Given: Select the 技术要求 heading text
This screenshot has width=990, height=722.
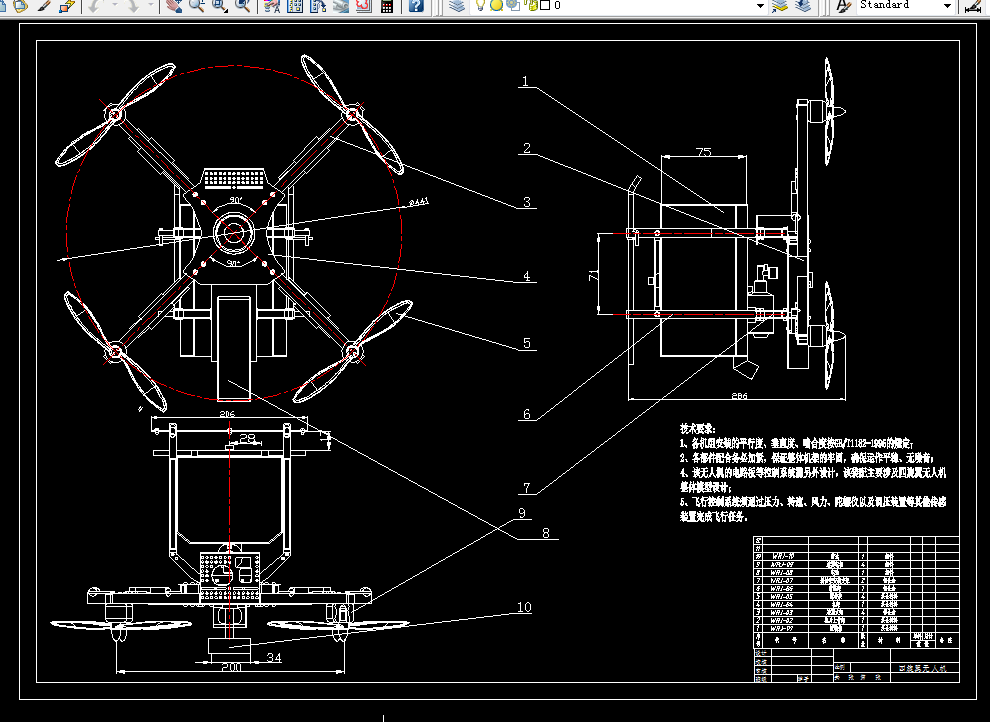Looking at the screenshot, I should click(x=697, y=429).
